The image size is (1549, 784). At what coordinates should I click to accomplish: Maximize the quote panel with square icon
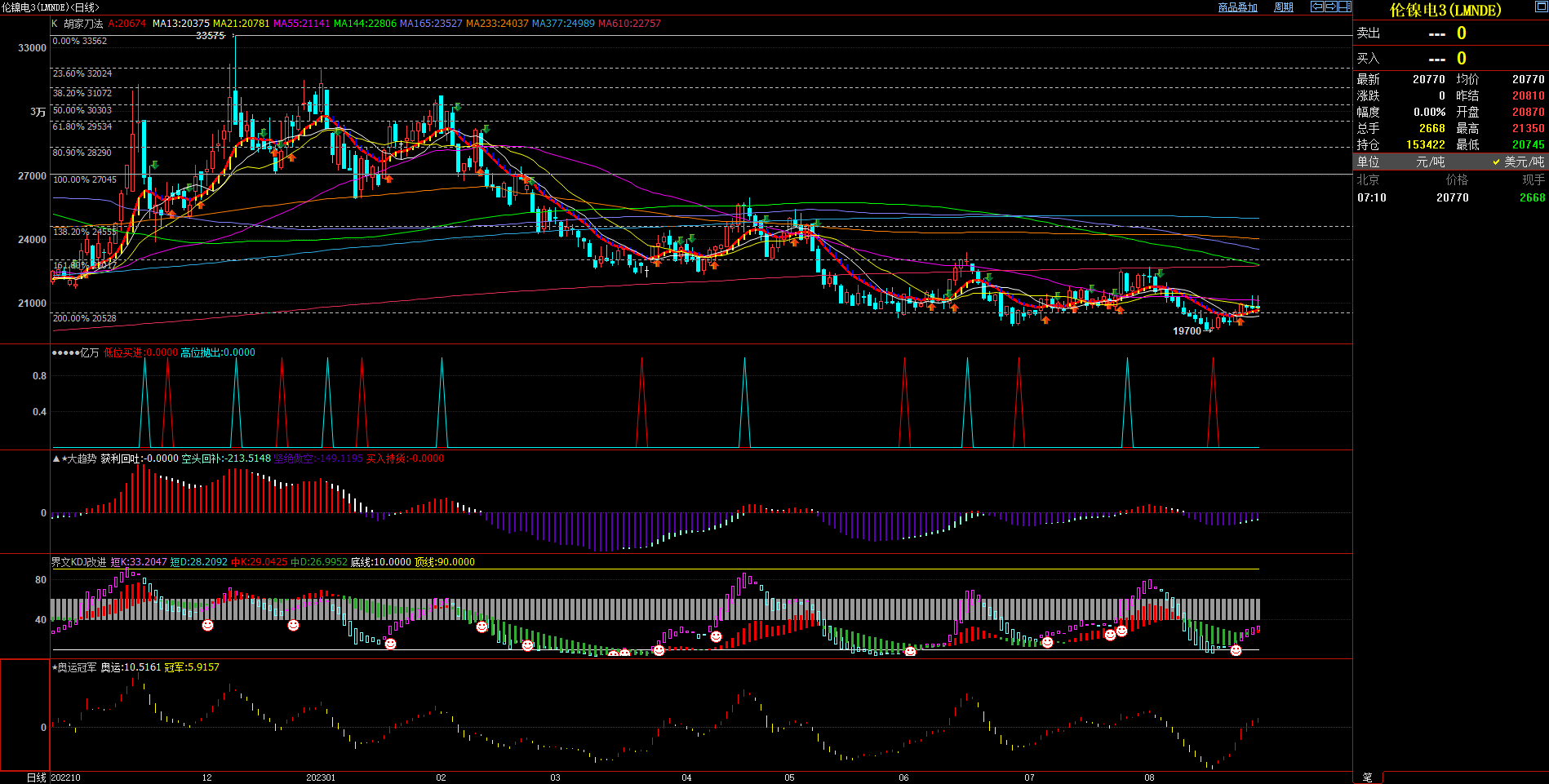click(x=1541, y=7)
